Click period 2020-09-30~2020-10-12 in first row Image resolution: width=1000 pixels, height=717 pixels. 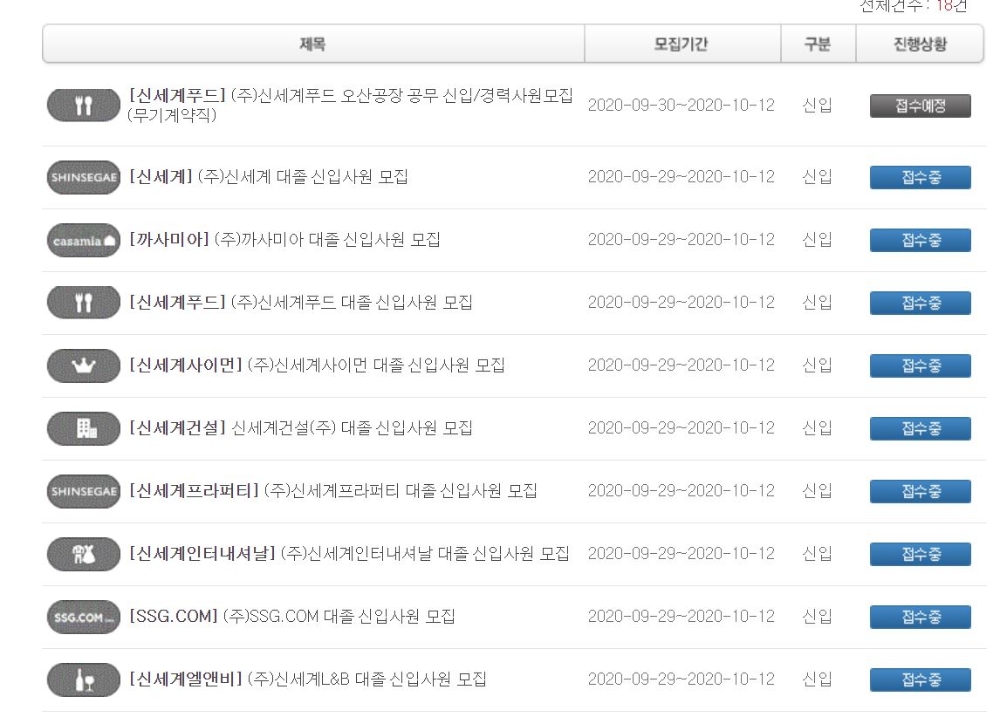coord(681,105)
